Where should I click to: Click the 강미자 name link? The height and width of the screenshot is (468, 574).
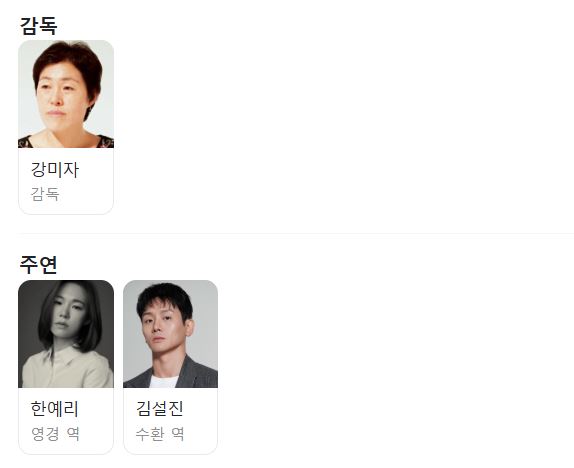[55, 170]
